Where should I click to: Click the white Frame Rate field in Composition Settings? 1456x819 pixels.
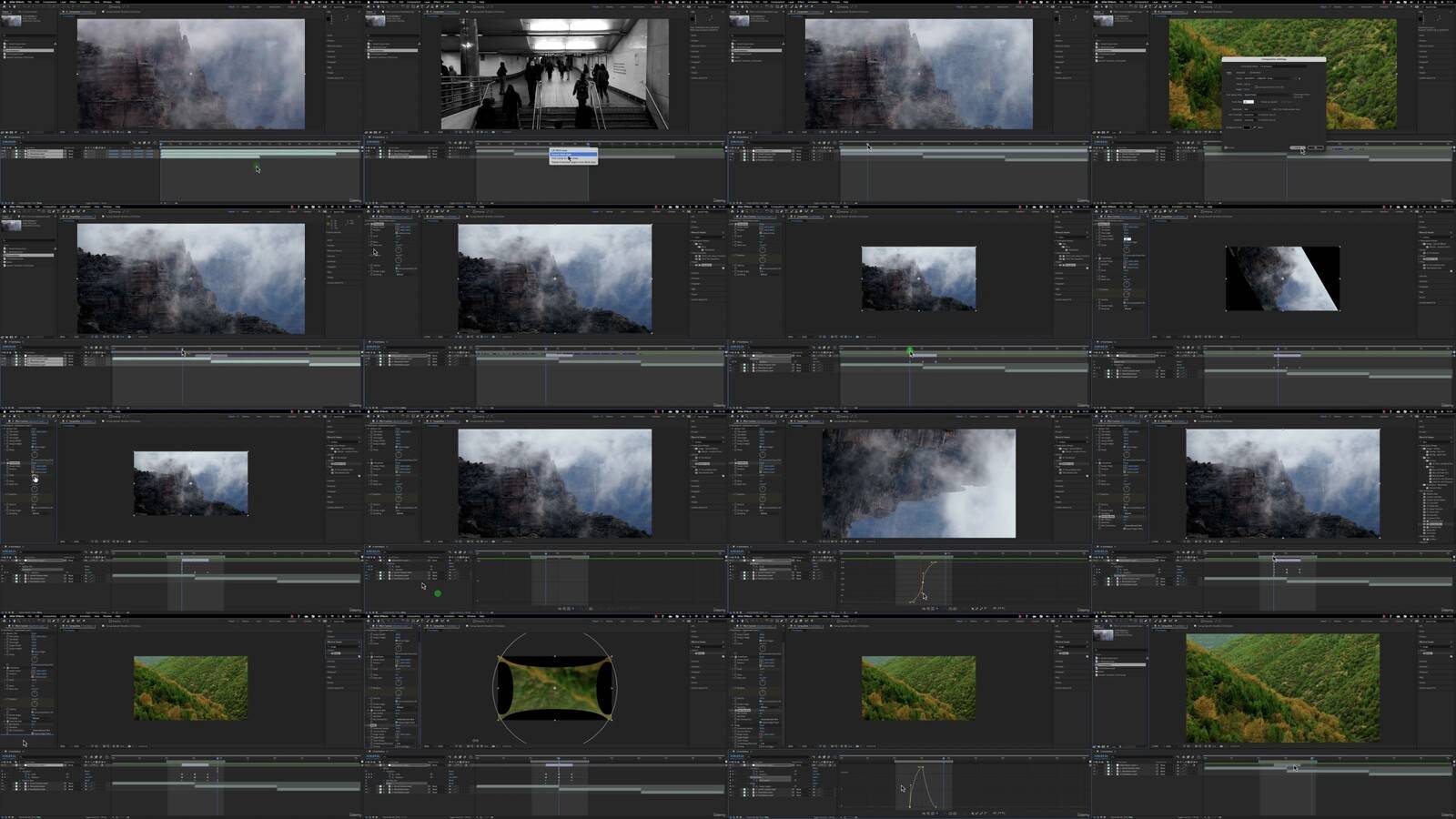(1249, 101)
